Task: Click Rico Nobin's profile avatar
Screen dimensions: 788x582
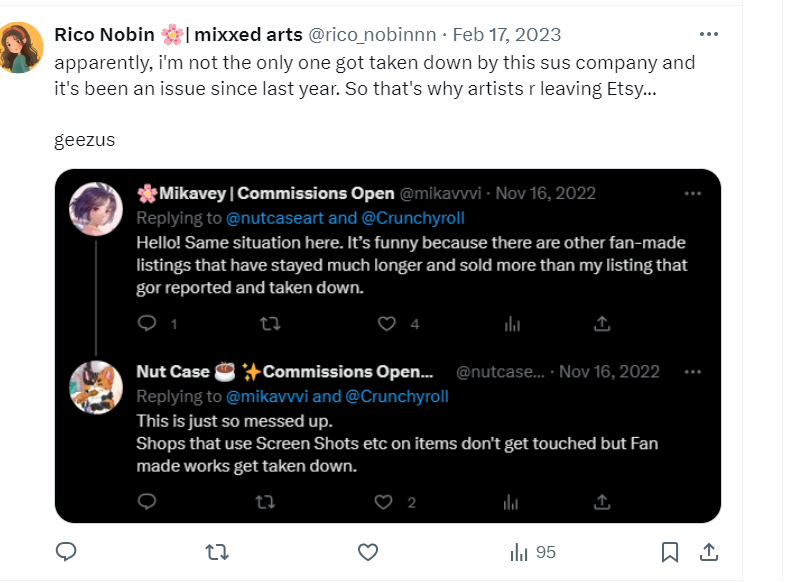Action: click(x=21, y=48)
